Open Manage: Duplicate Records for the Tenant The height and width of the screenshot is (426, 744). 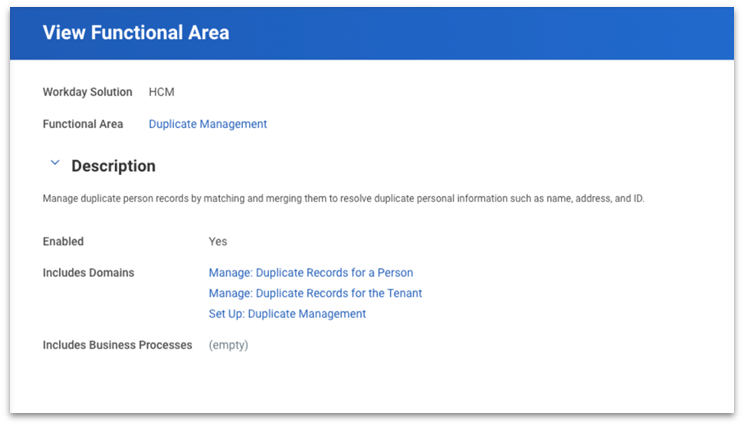click(315, 293)
